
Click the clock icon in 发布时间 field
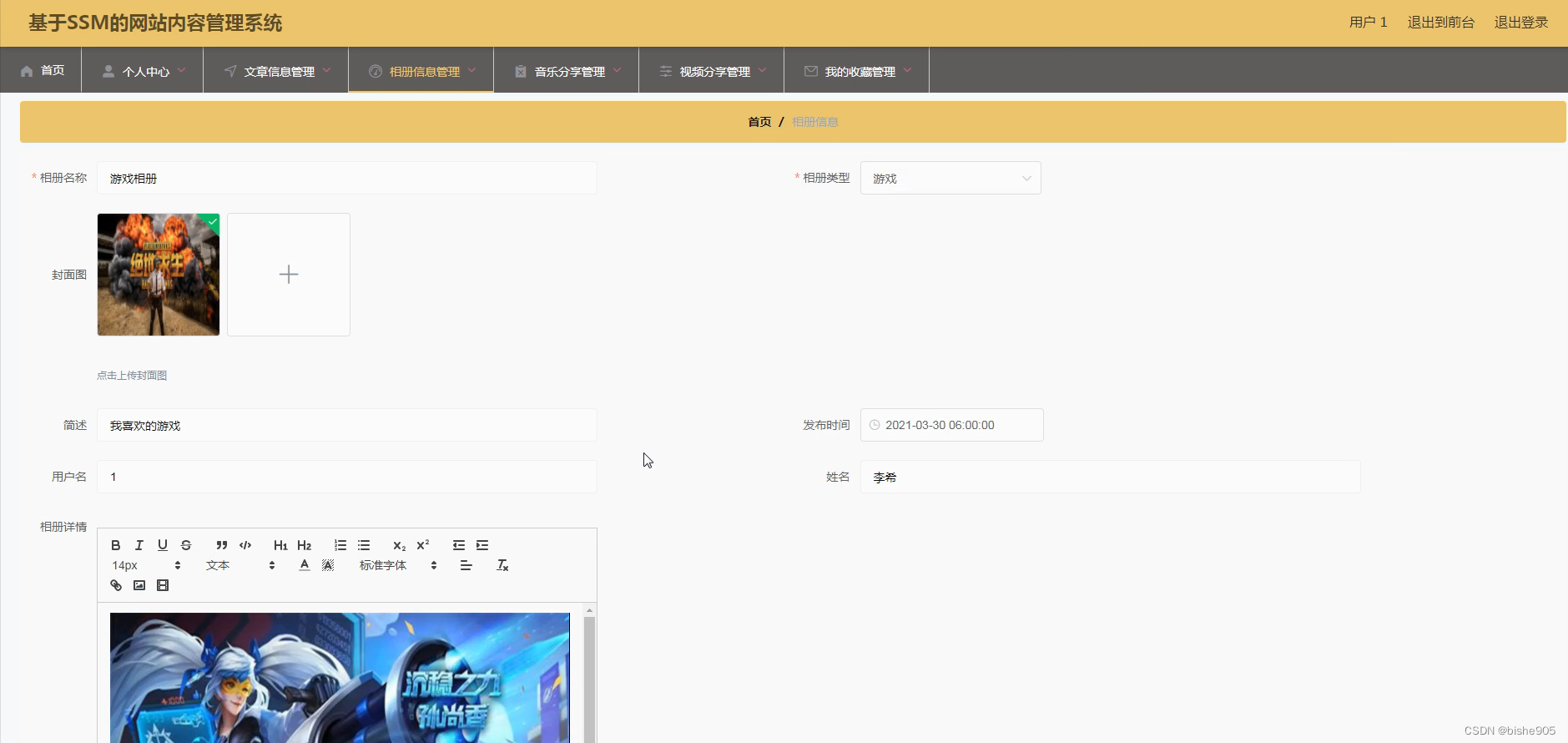coord(875,425)
